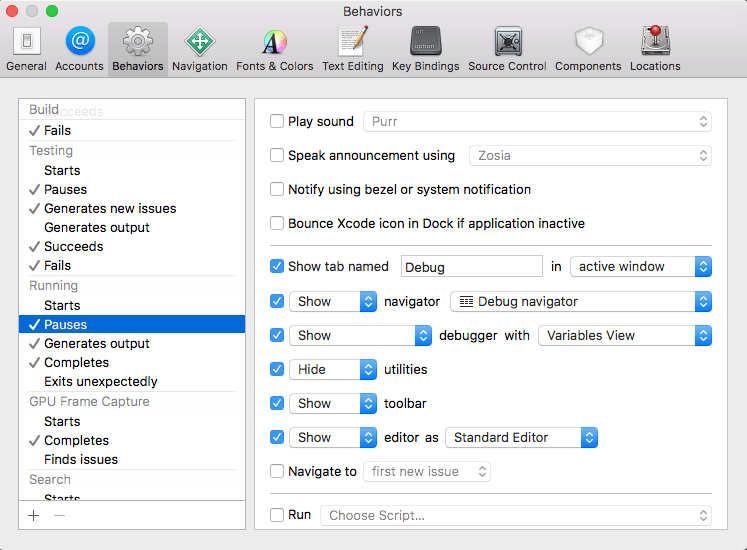
Task: Open Text Editing preferences
Action: pyautogui.click(x=352, y=49)
